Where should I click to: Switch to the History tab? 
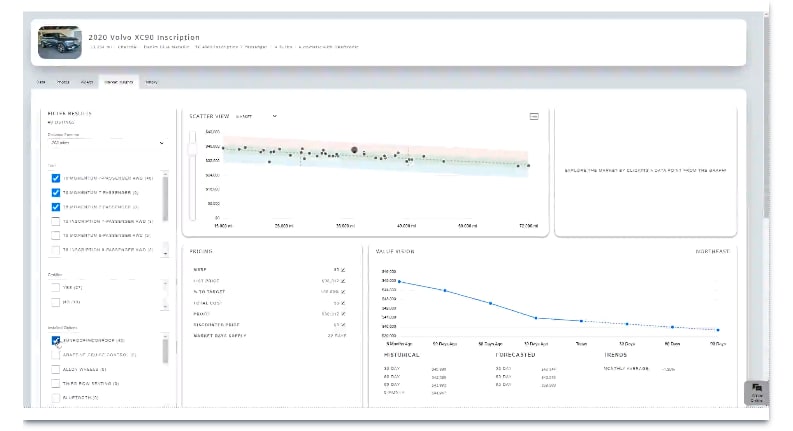coord(151,82)
